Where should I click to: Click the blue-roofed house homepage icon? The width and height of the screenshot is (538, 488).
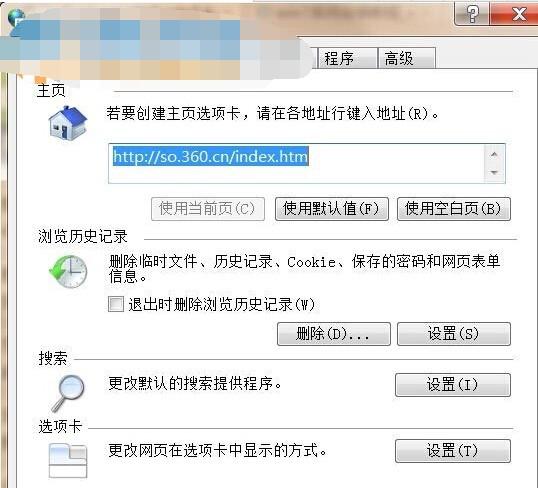click(x=68, y=123)
